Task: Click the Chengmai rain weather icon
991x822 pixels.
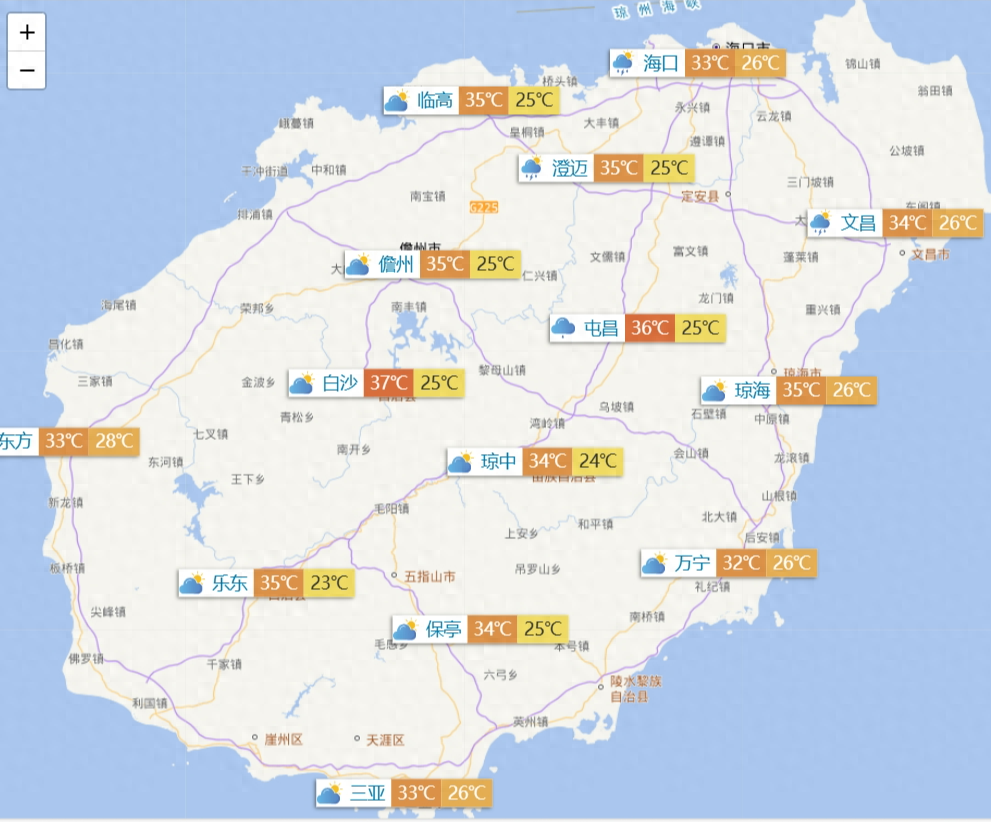Action: 531,168
